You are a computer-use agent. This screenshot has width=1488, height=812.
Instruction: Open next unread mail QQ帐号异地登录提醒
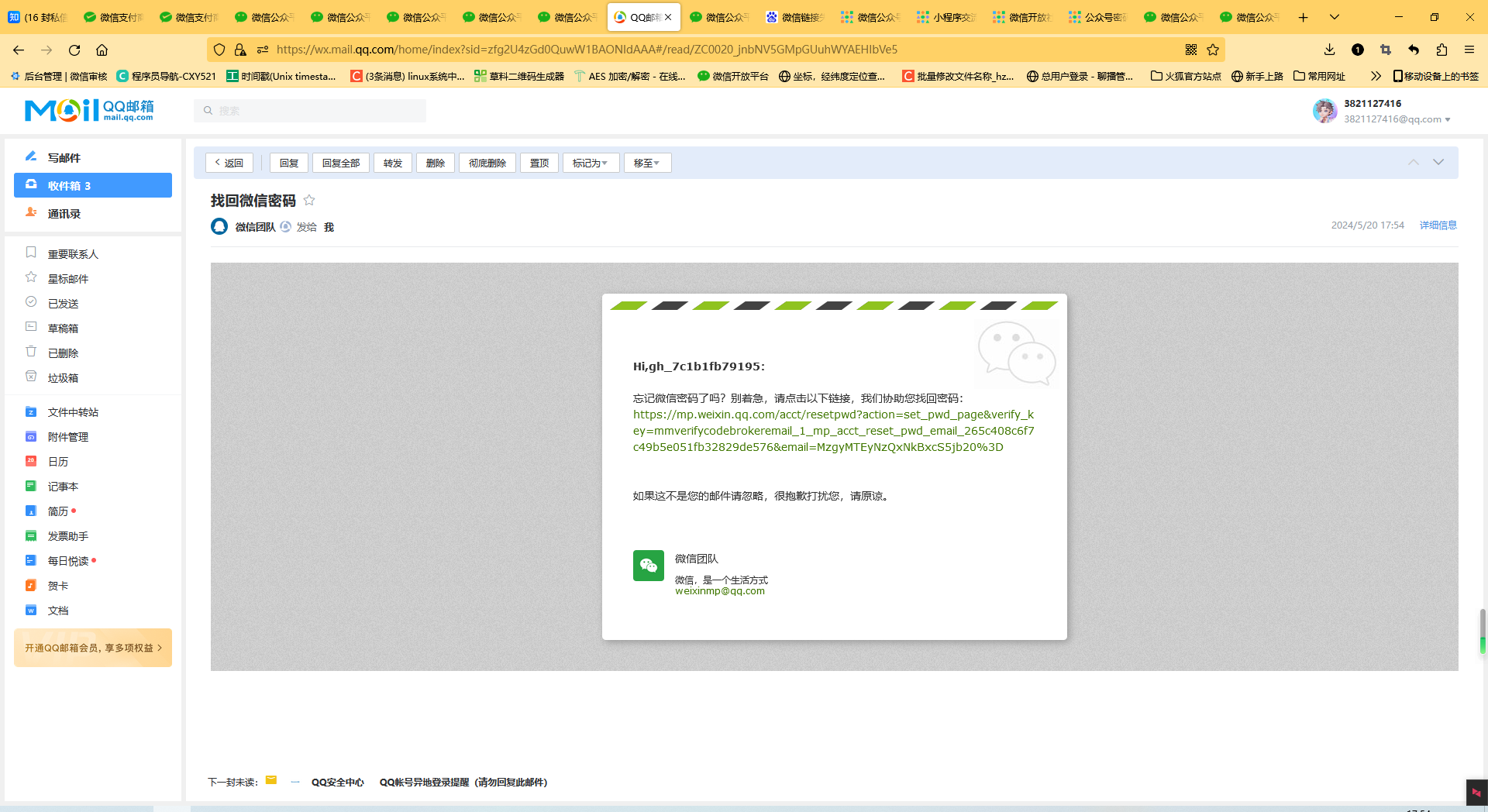click(463, 782)
